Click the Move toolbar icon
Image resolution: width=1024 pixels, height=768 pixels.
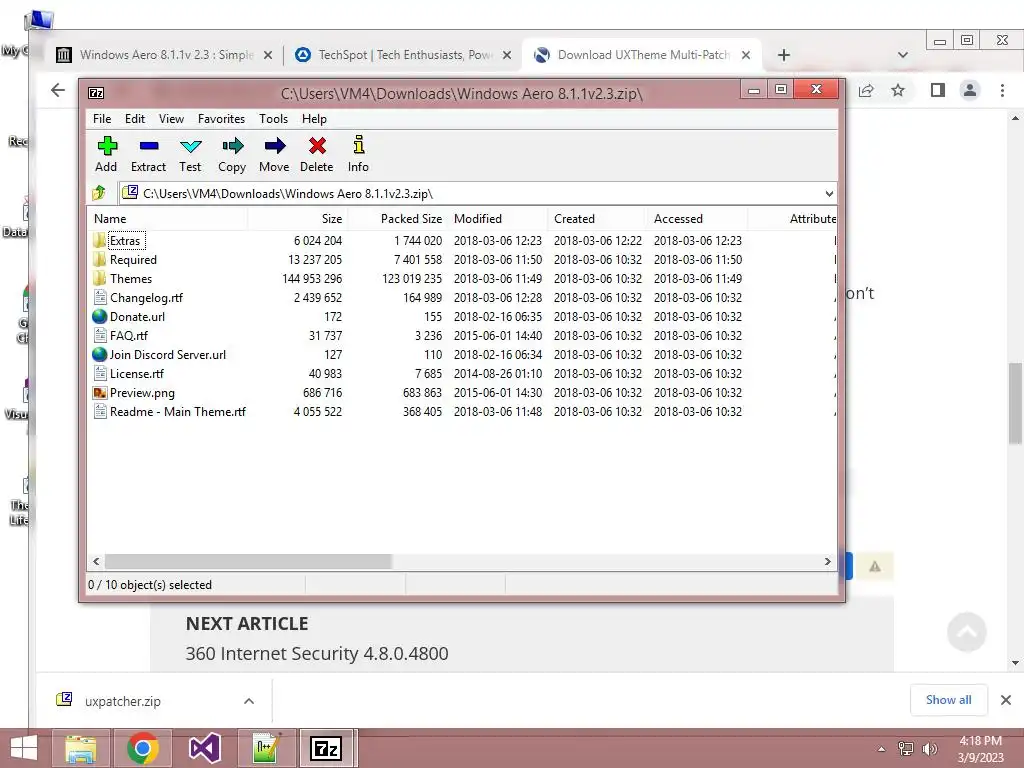coord(274,146)
